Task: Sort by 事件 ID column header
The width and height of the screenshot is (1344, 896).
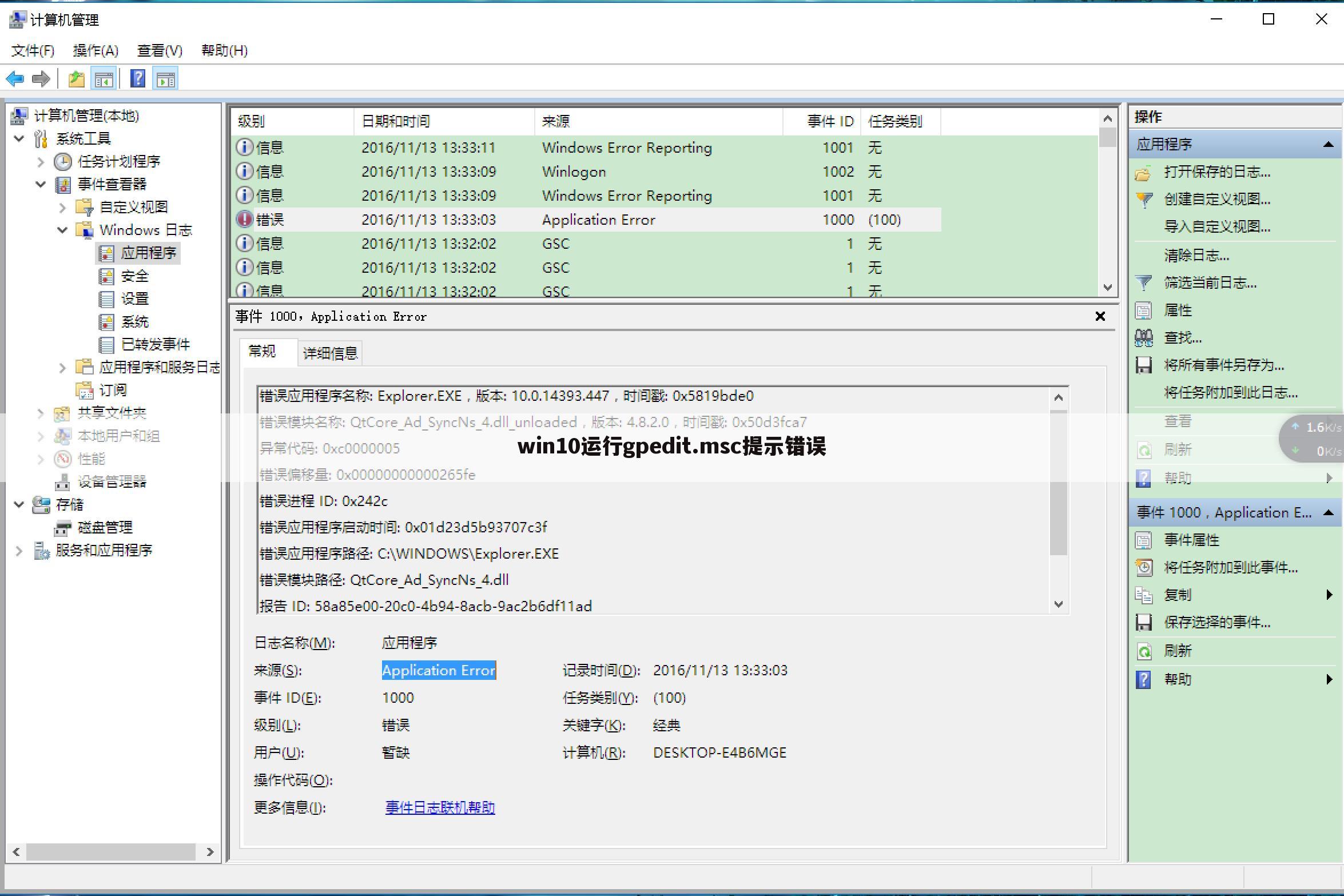Action: tap(822, 121)
